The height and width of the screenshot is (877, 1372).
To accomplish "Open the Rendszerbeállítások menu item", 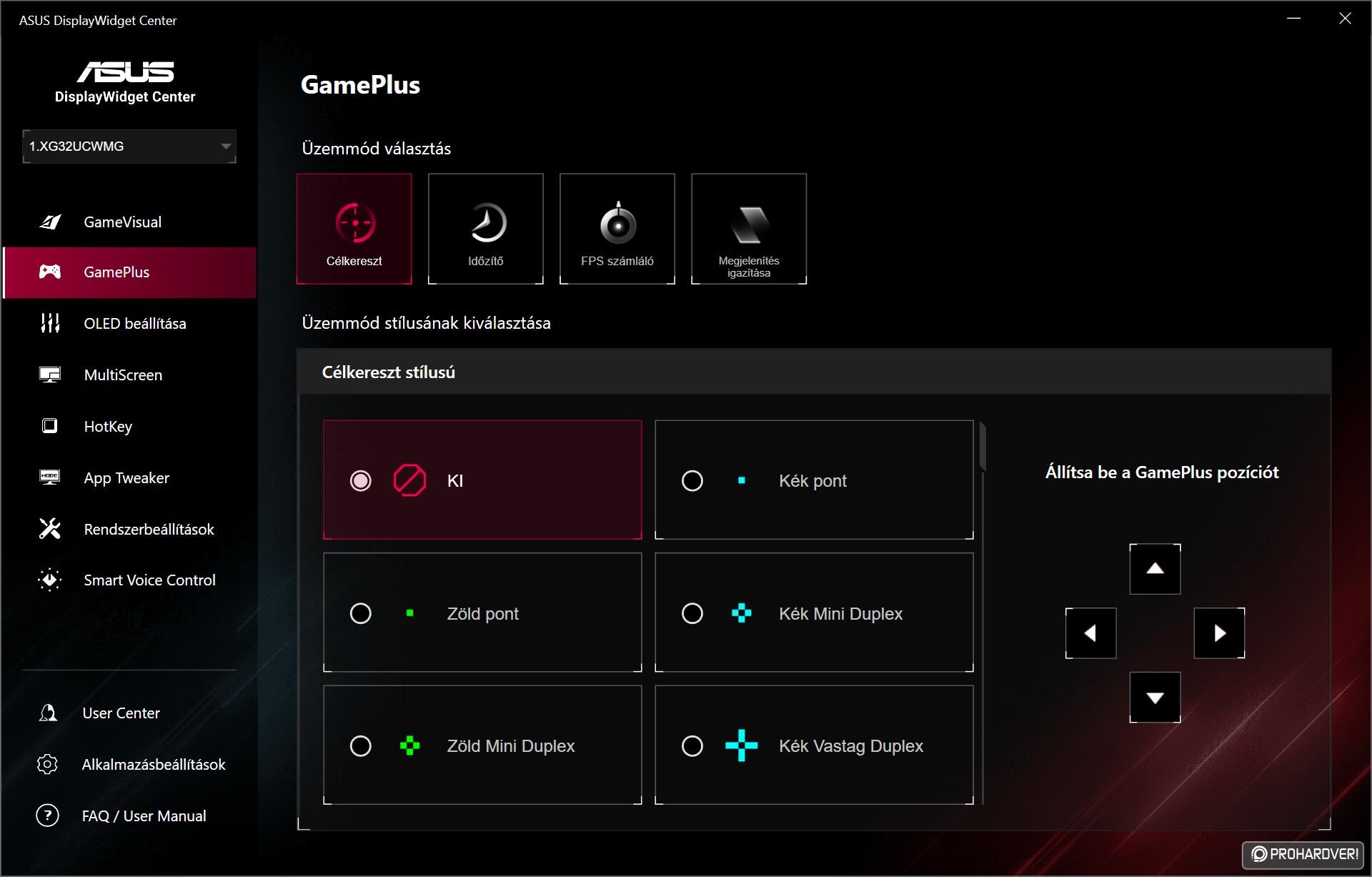I will [x=129, y=529].
